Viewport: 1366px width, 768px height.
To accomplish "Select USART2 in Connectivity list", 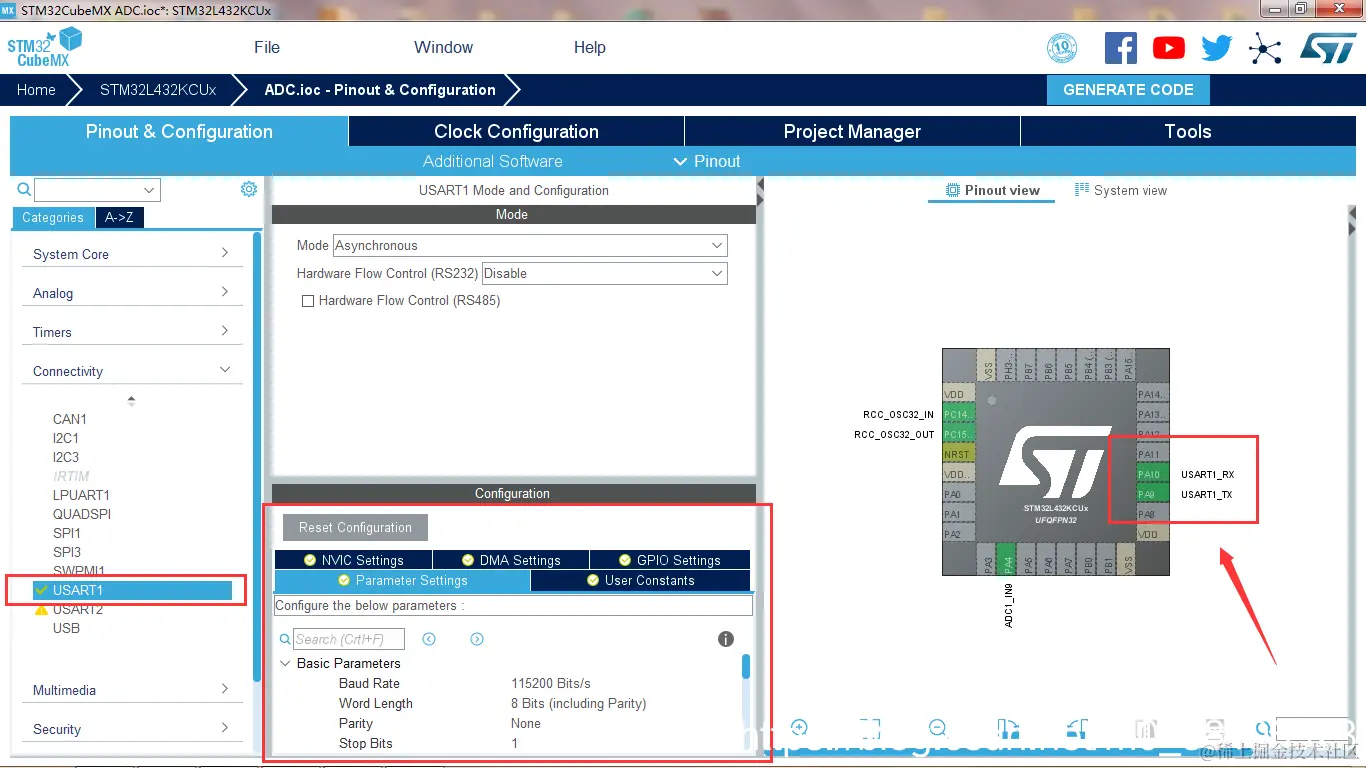I will pyautogui.click(x=78, y=609).
